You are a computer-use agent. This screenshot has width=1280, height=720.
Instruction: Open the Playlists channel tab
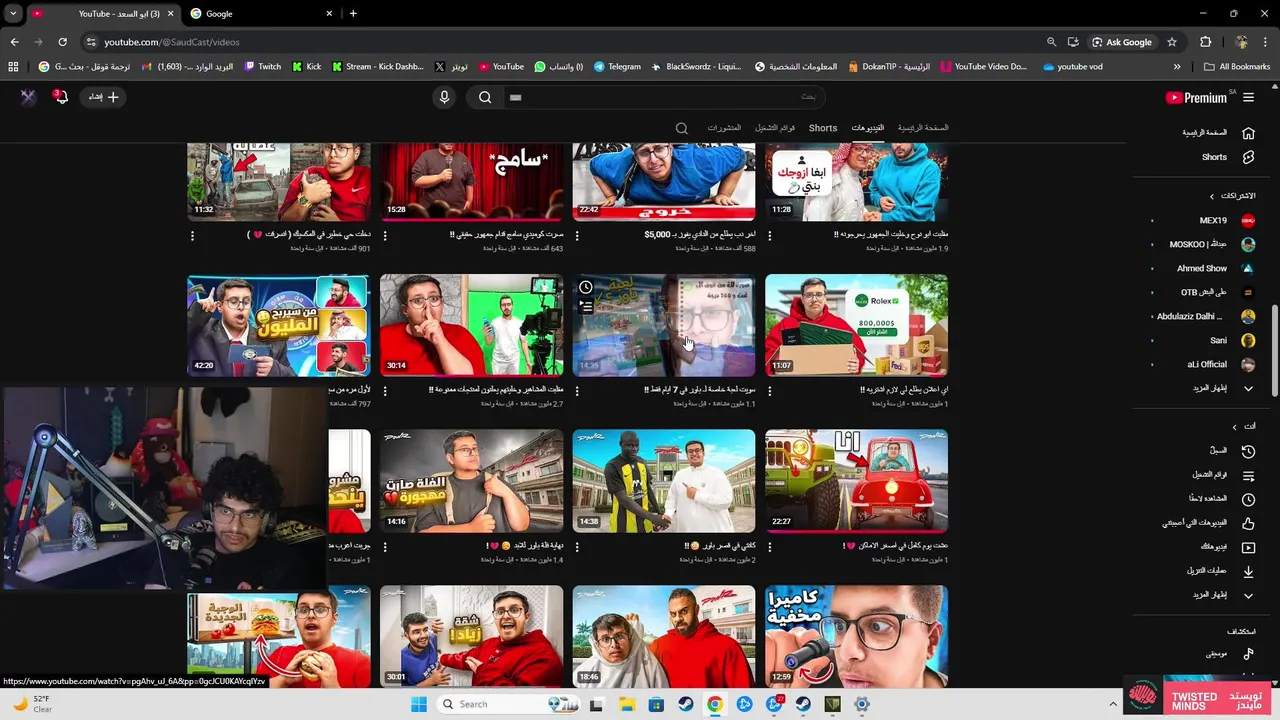775,128
